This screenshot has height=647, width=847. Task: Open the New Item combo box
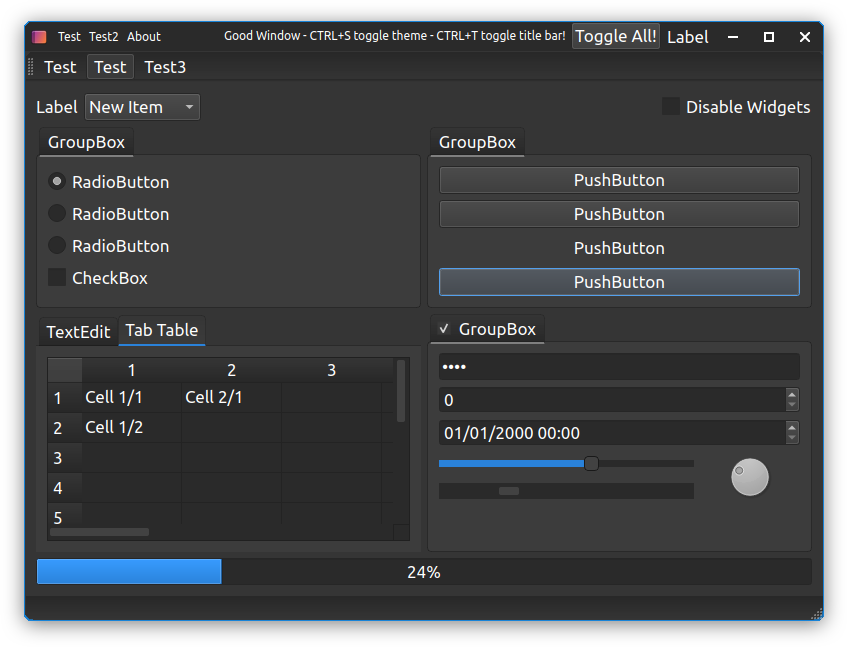pyautogui.click(x=142, y=107)
